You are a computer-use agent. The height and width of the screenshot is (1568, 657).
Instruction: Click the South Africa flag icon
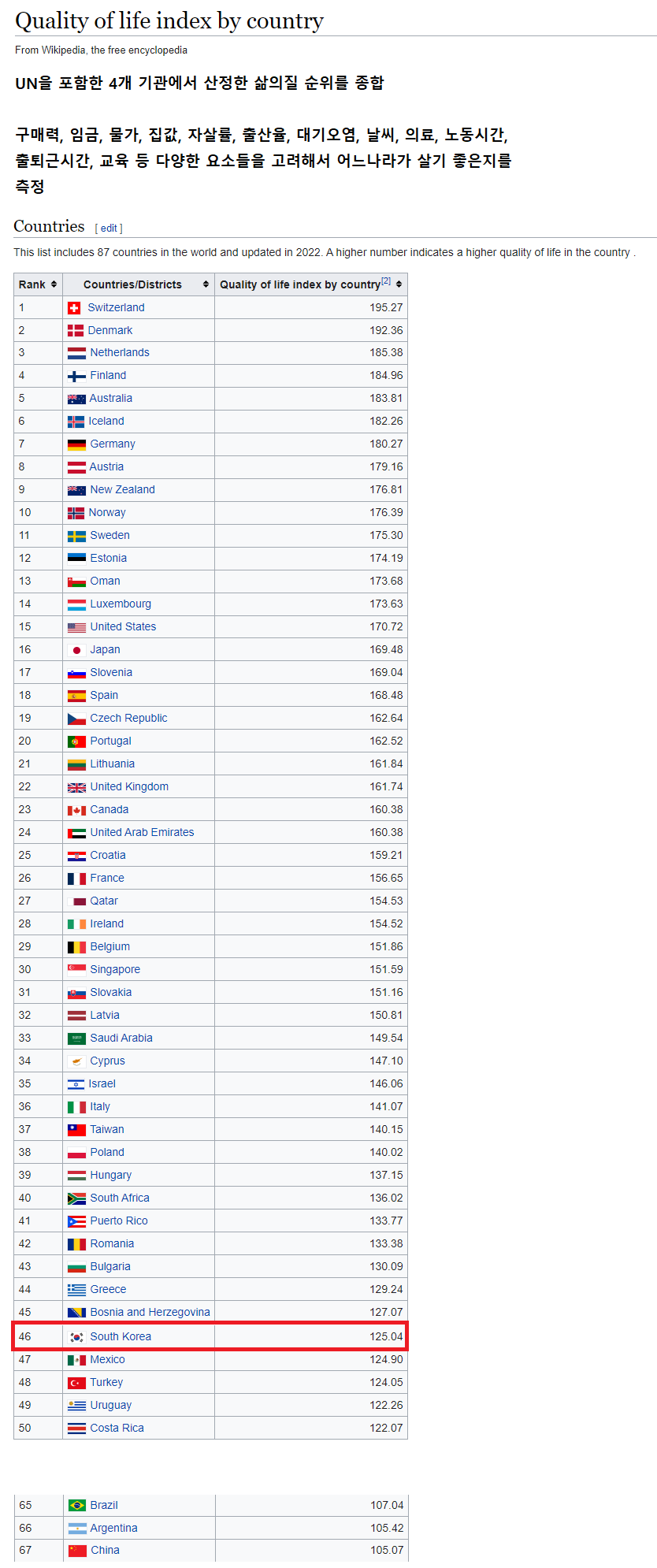pos(76,1198)
